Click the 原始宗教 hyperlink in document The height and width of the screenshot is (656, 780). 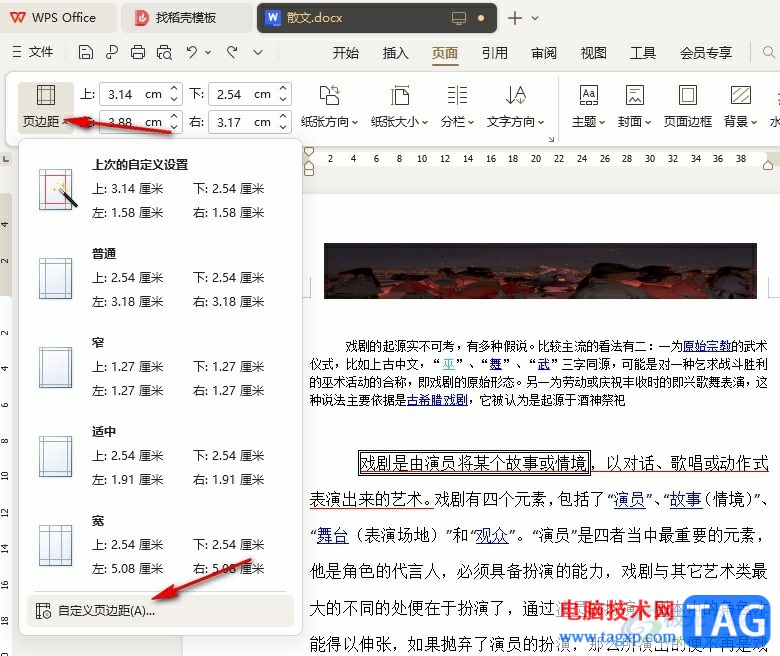[706, 346]
